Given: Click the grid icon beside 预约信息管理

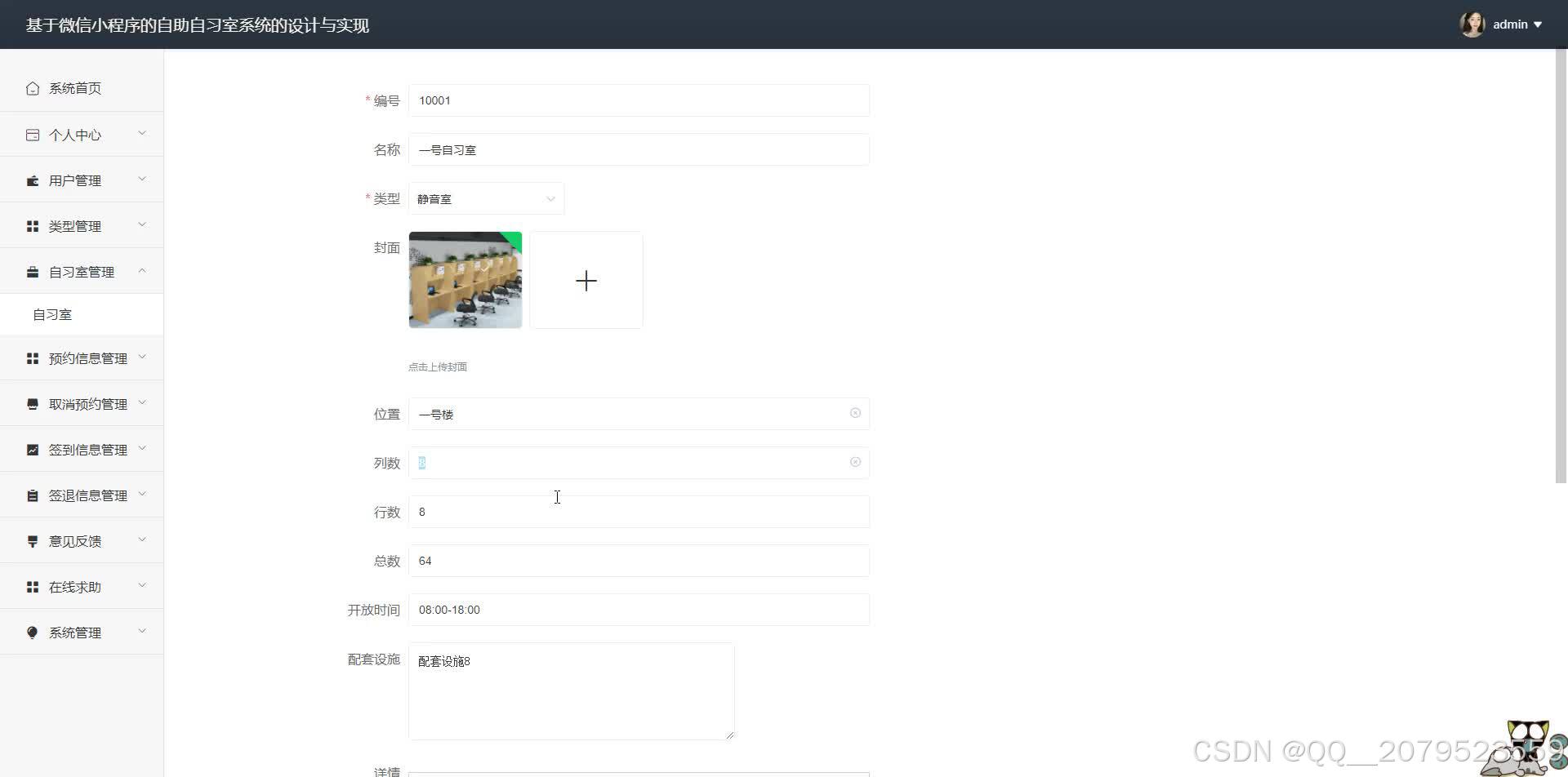Looking at the screenshot, I should (x=33, y=358).
